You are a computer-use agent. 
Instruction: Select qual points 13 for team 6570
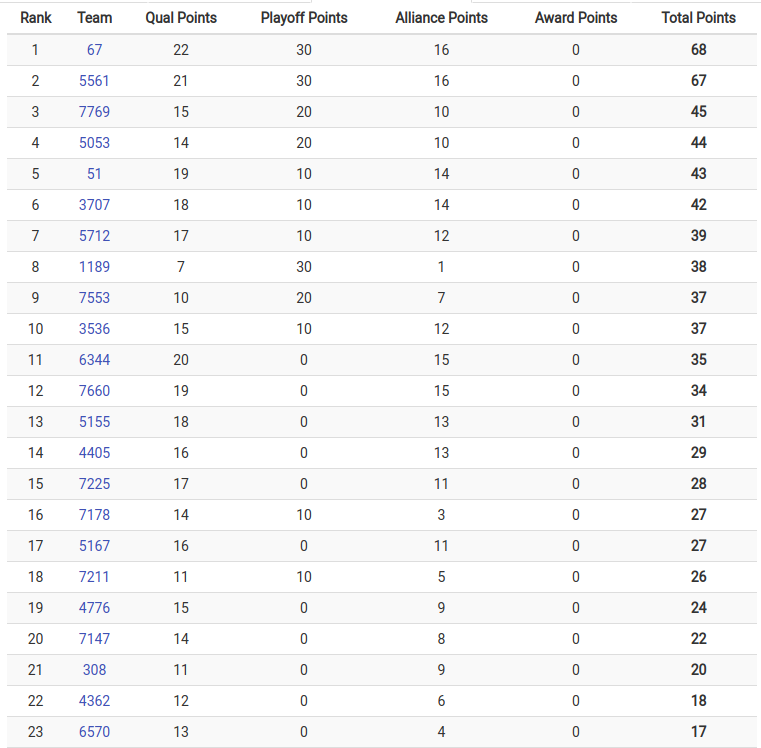coord(181,732)
